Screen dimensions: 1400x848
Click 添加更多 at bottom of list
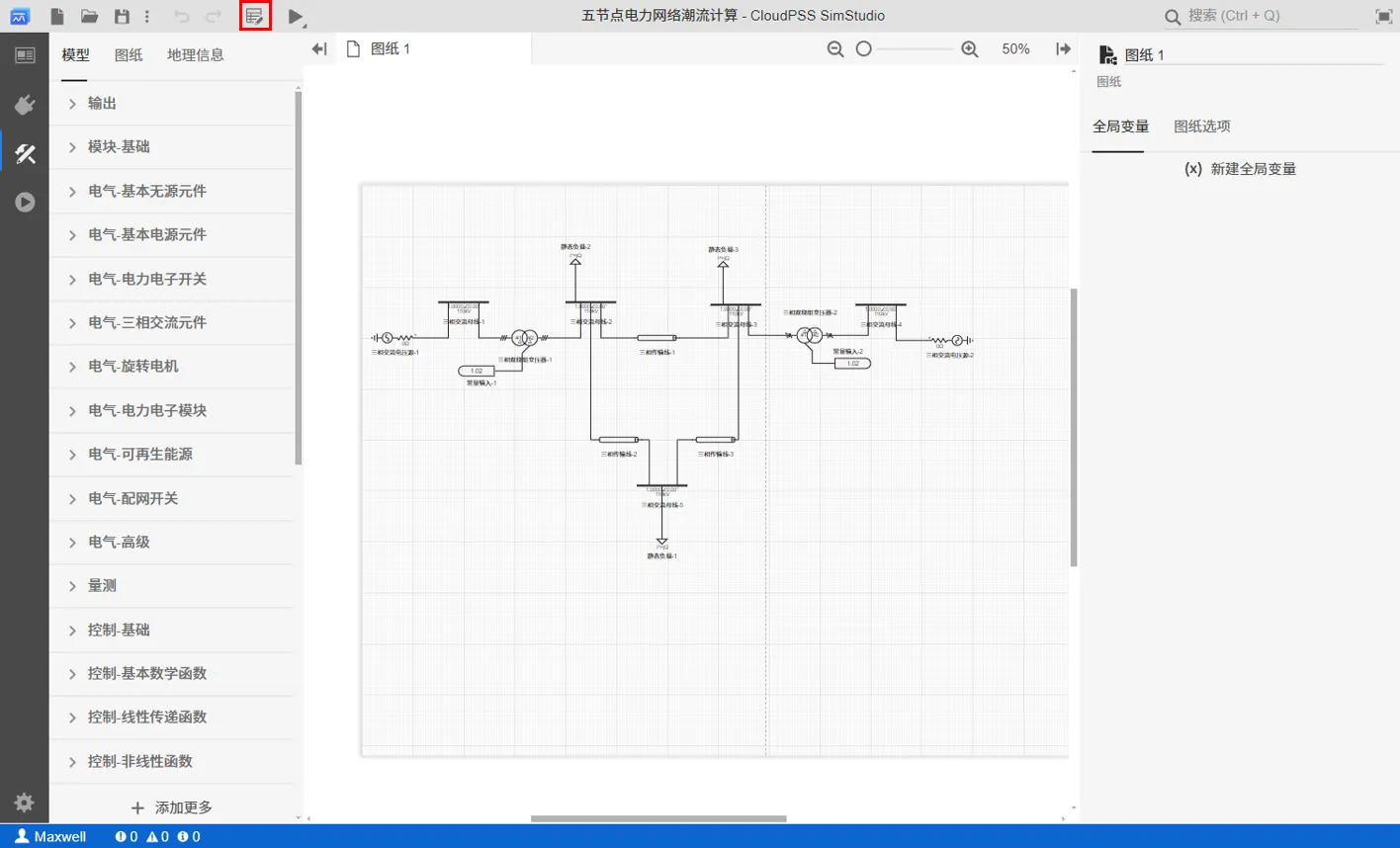[x=172, y=807]
